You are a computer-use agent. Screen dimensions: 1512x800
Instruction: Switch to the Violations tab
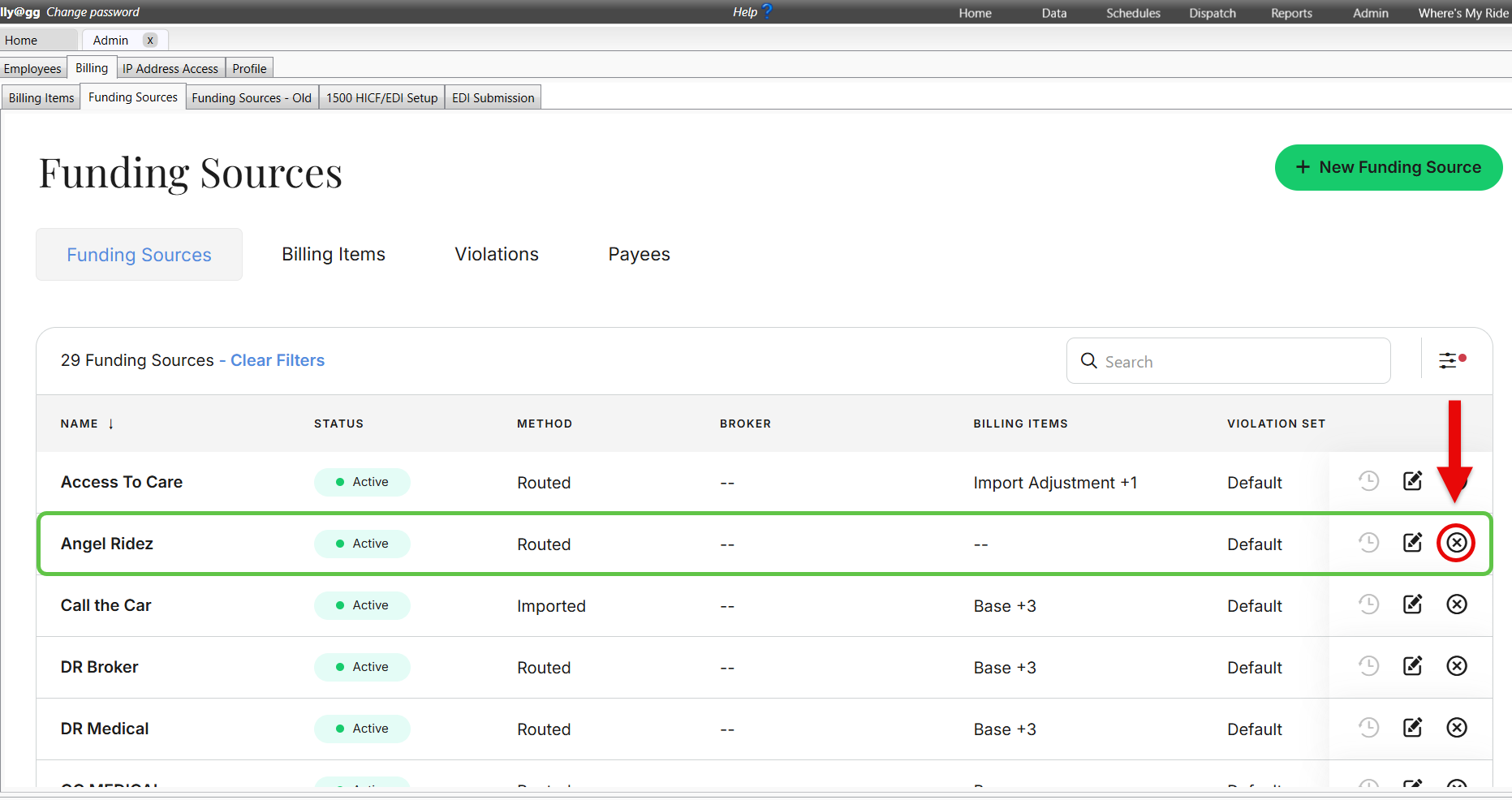496,255
